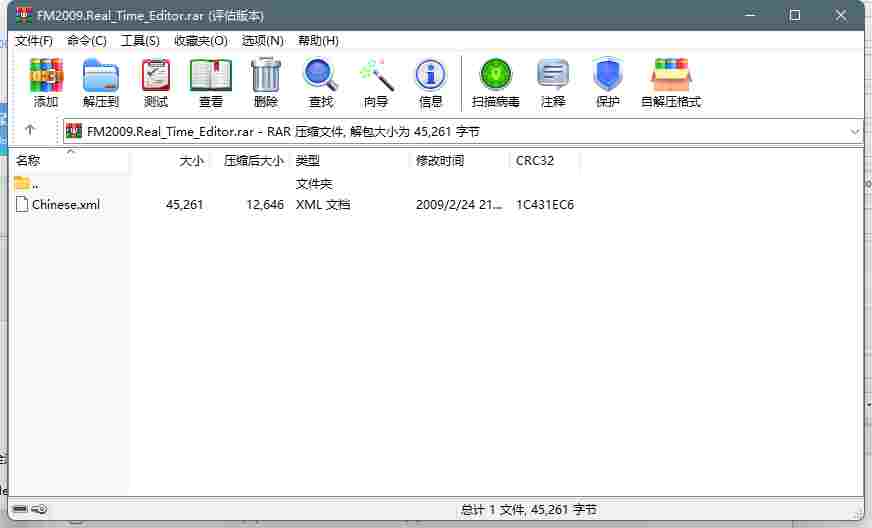This screenshot has height=528, width=872.
Task: Minimize the WinRAR window
Action: [750, 15]
